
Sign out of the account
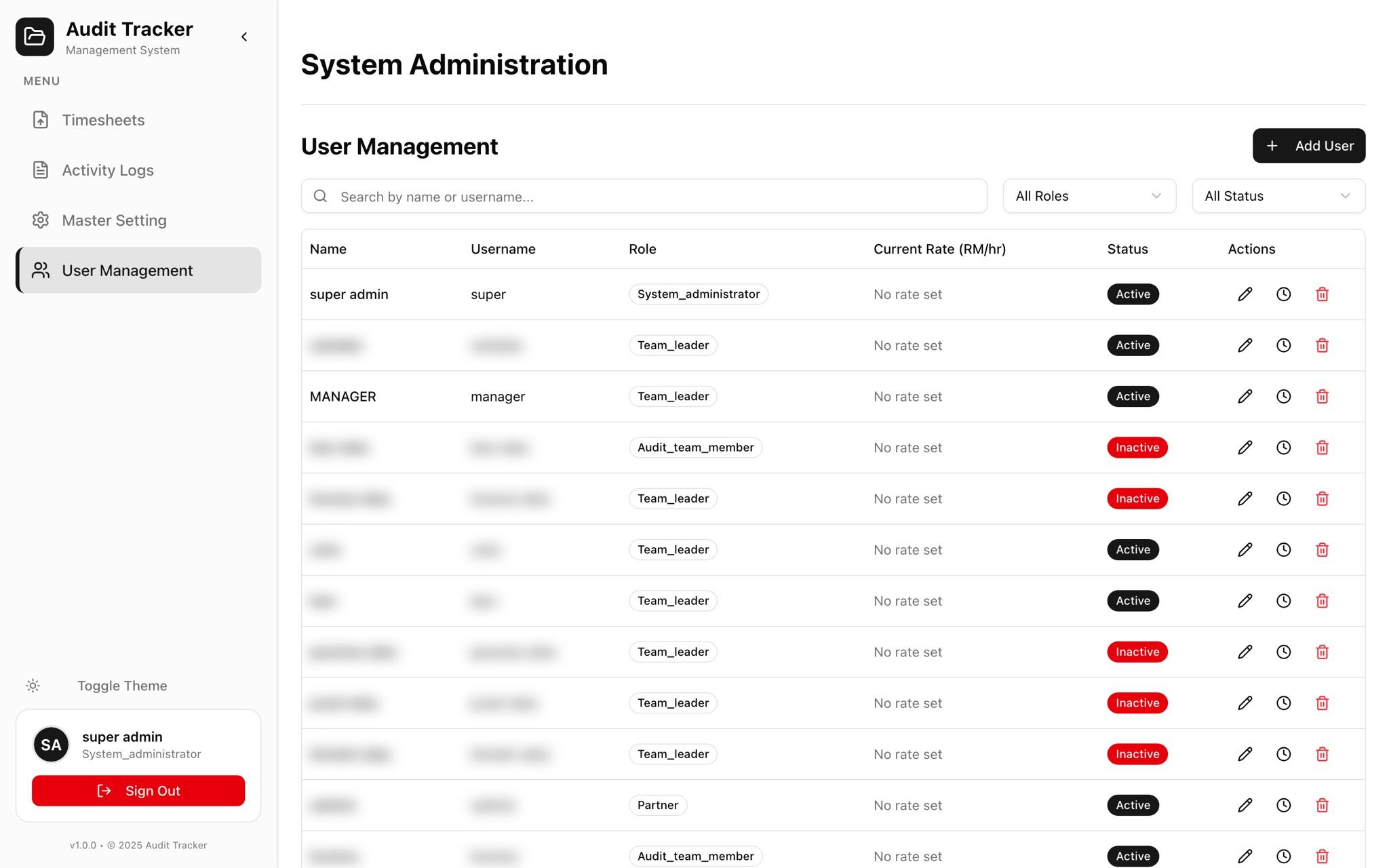(138, 791)
